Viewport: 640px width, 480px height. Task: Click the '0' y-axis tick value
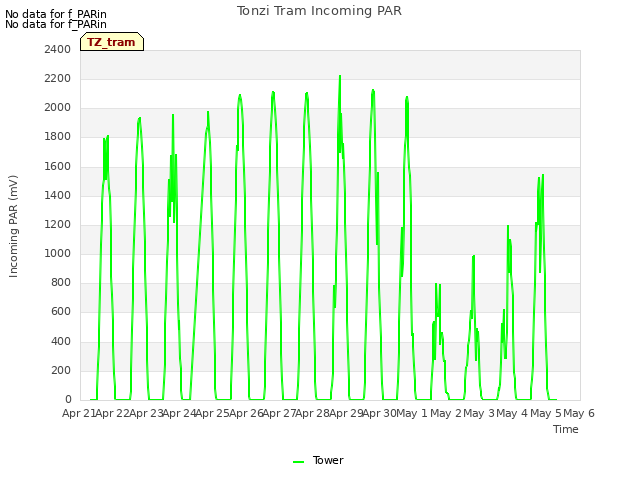[x=68, y=400]
